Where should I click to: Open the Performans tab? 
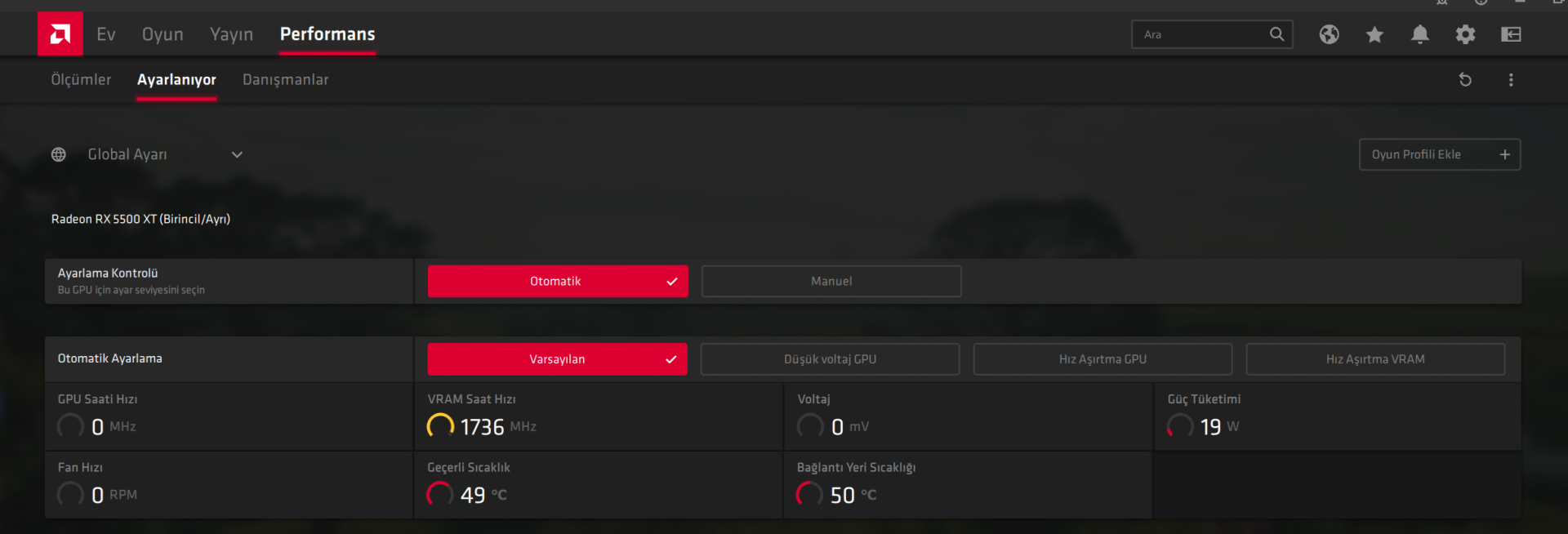327,34
